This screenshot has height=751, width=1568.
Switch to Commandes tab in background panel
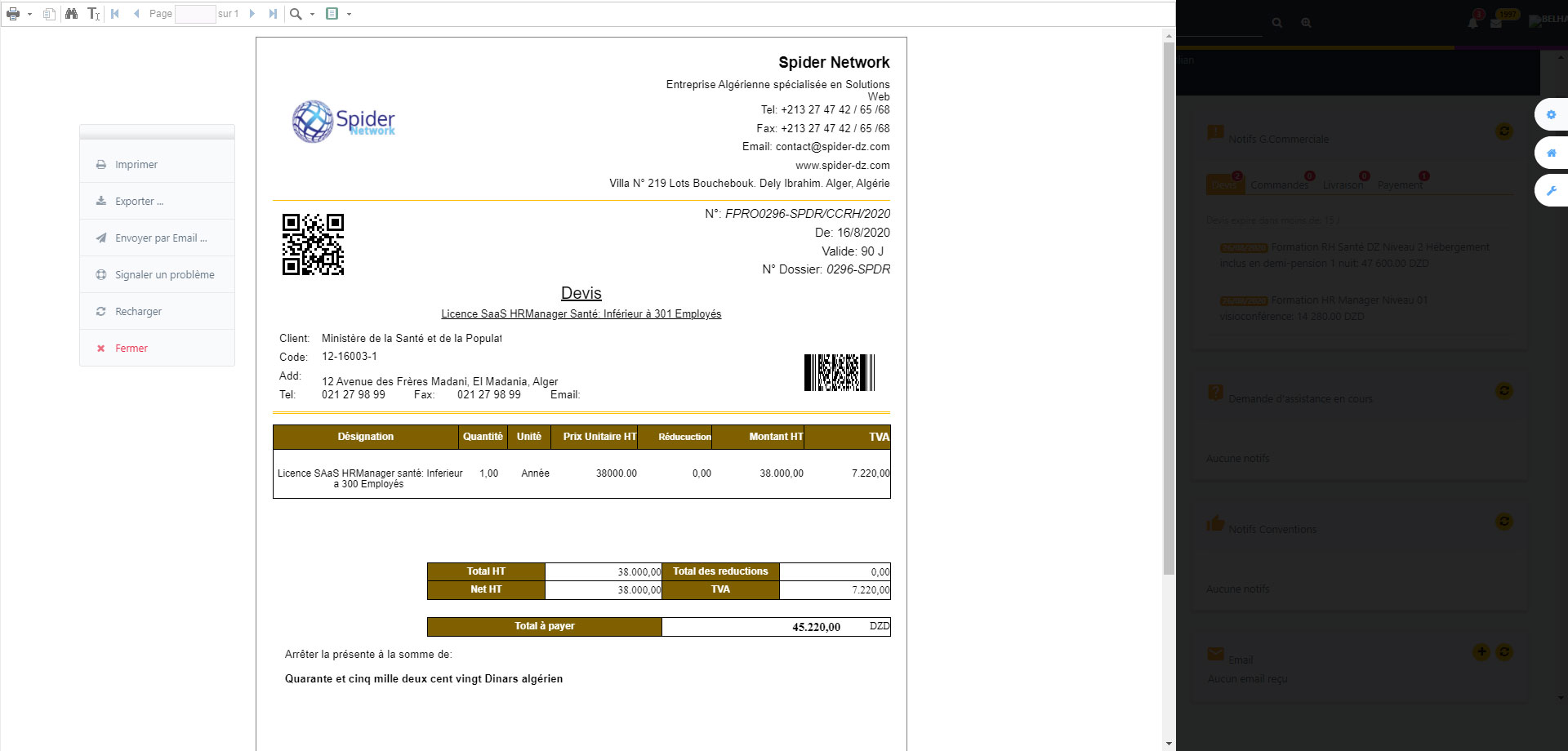coord(1280,185)
